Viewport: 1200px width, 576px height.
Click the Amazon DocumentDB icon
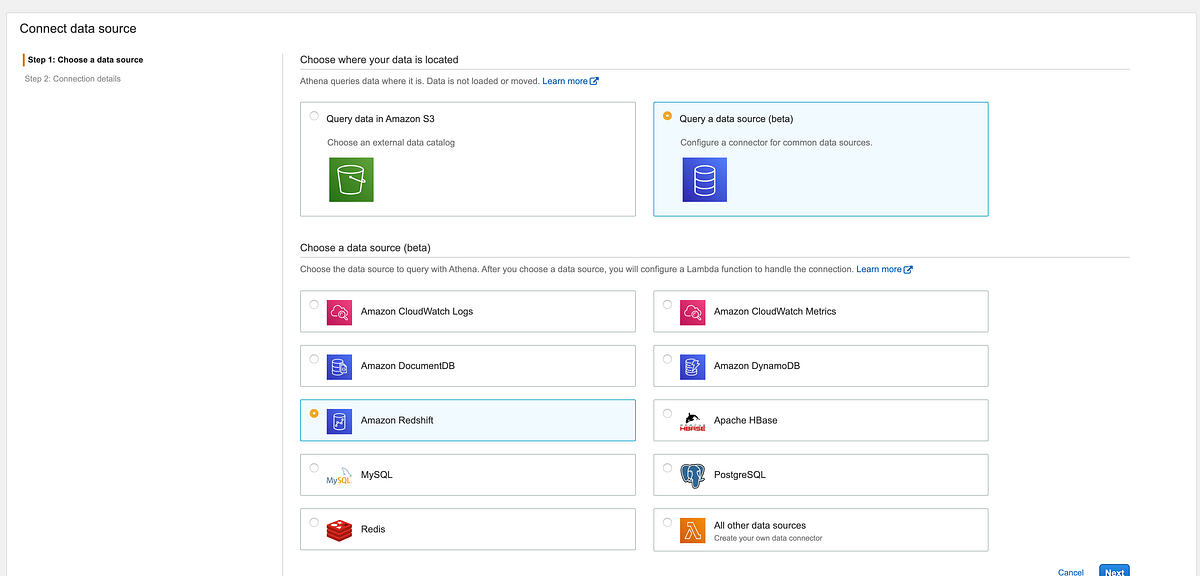pyautogui.click(x=339, y=367)
